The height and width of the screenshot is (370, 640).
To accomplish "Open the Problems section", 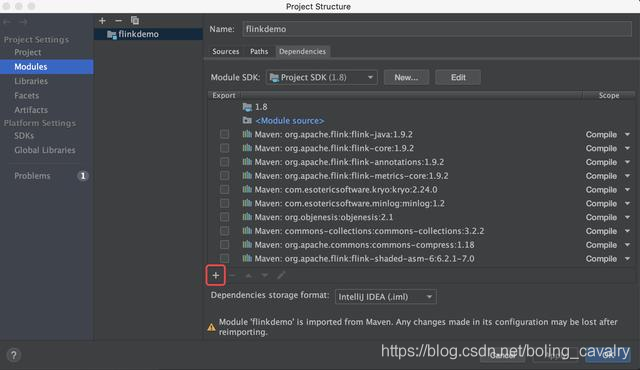I will coord(33,176).
